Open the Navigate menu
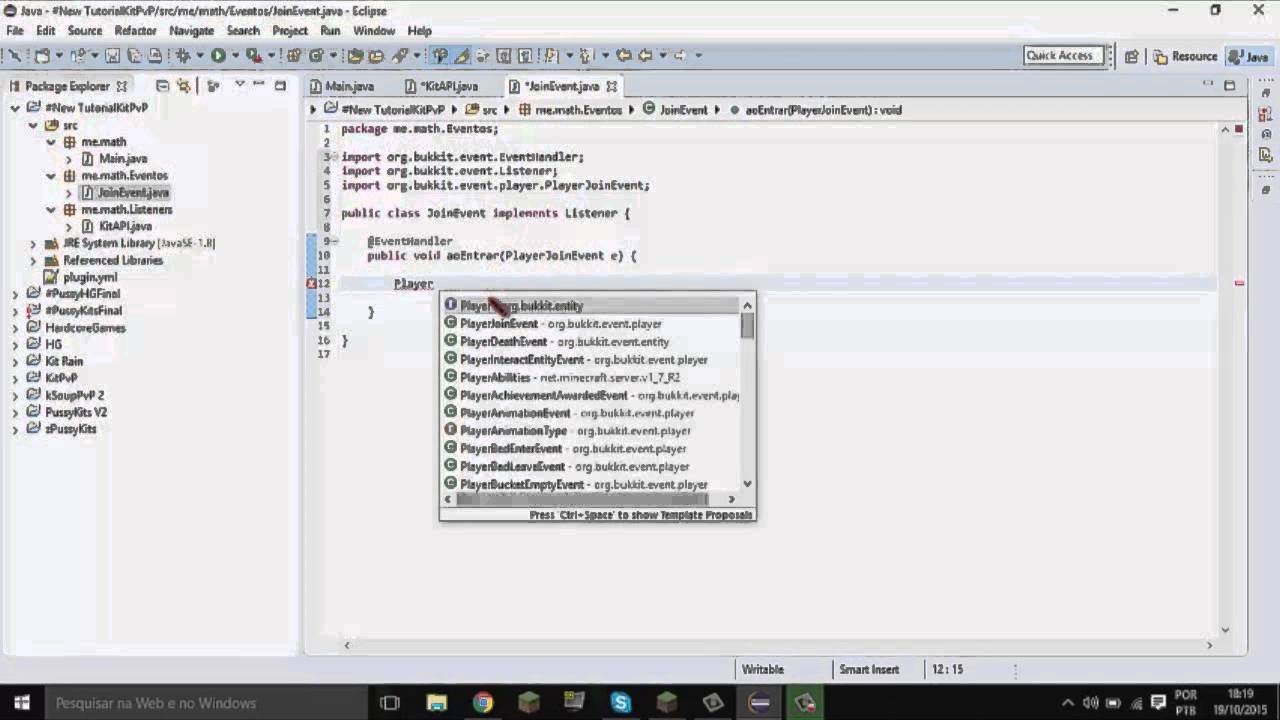 (191, 31)
